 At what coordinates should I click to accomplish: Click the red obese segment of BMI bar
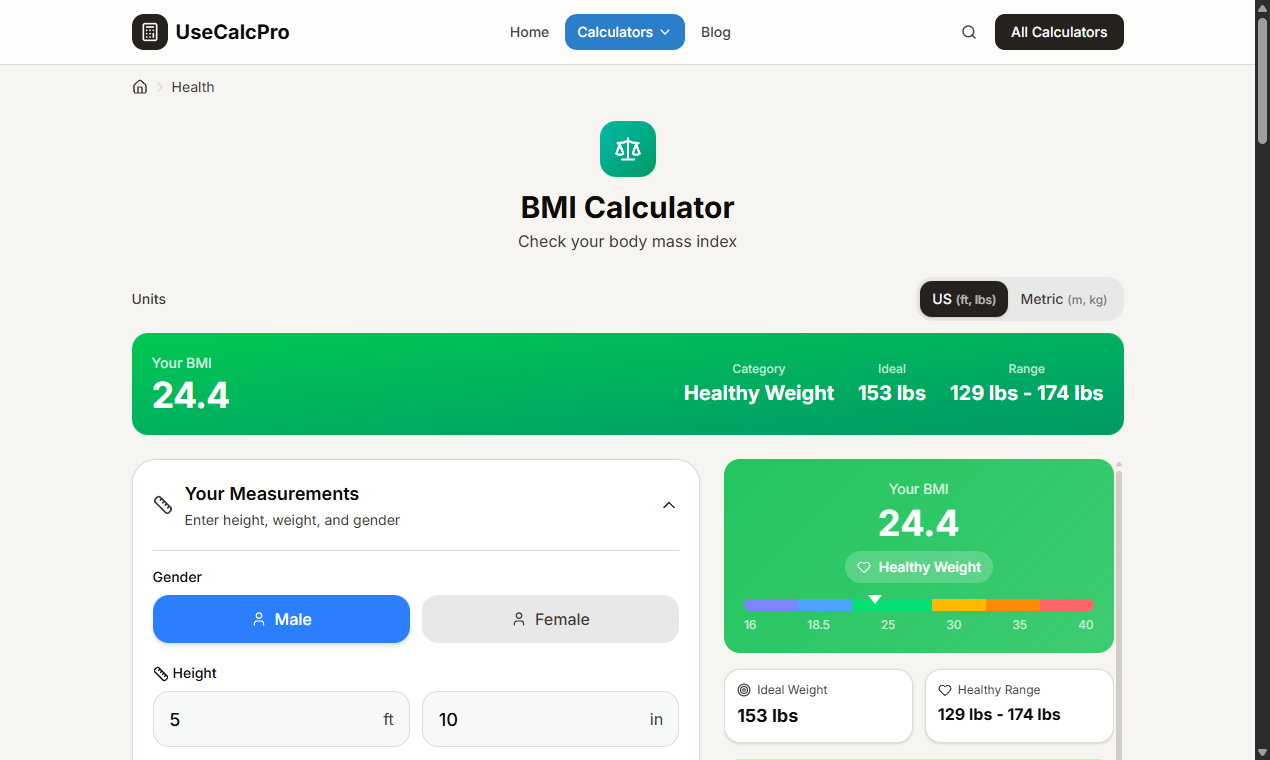[x=1066, y=605]
